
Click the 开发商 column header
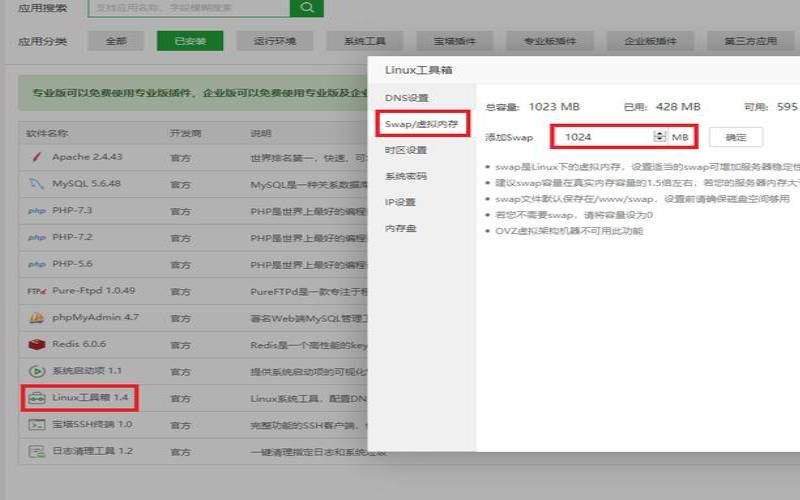(185, 133)
